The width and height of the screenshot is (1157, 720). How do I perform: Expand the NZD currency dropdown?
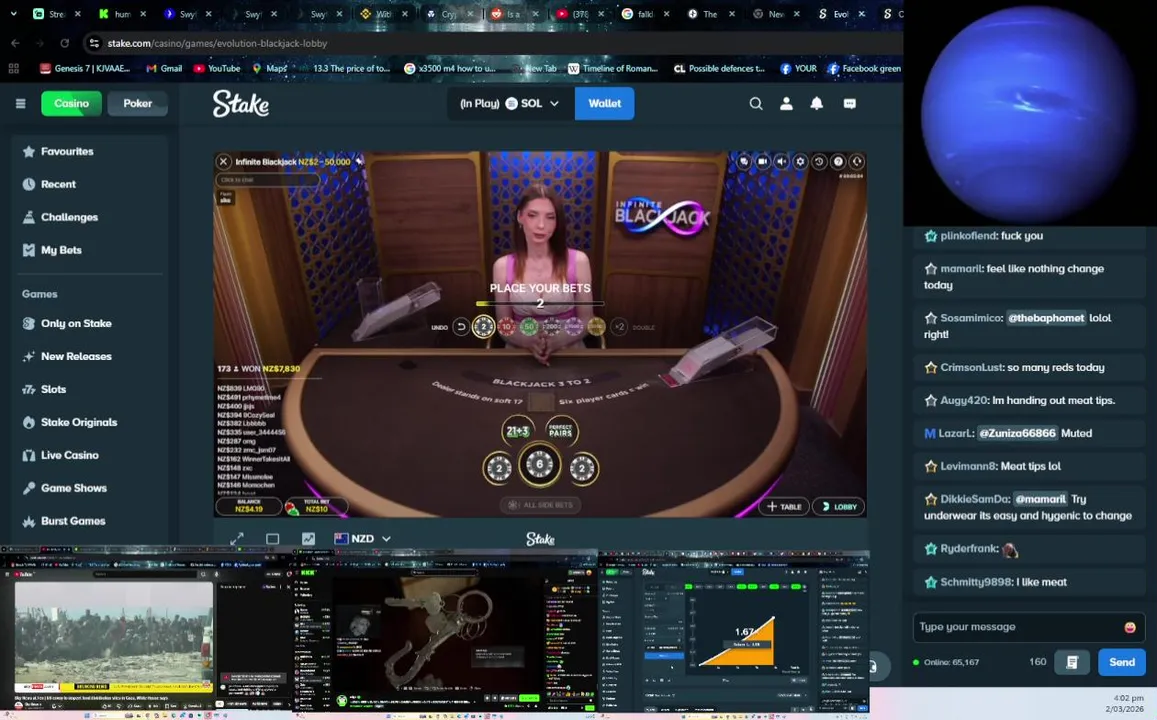click(x=362, y=539)
